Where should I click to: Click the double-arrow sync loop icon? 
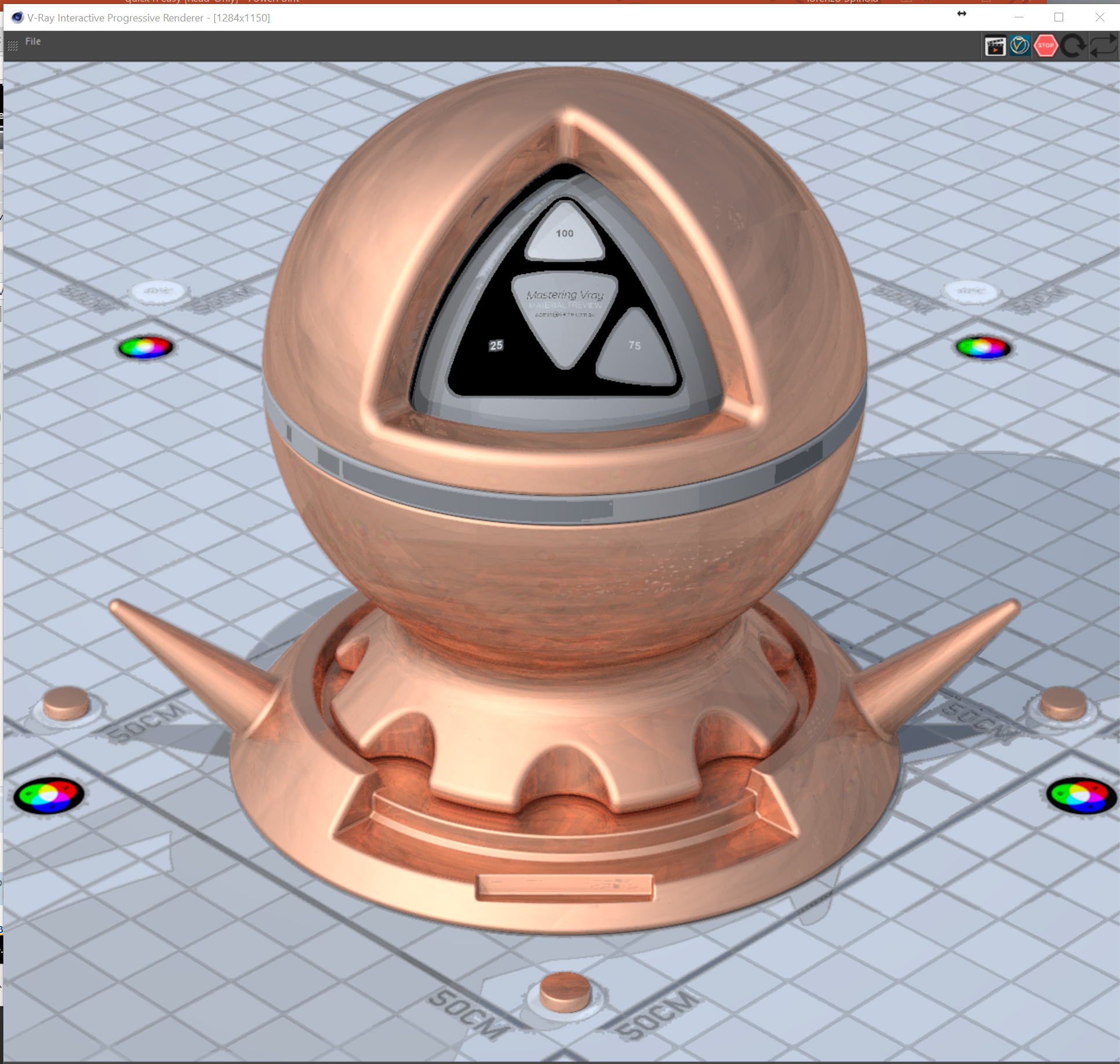click(1103, 46)
